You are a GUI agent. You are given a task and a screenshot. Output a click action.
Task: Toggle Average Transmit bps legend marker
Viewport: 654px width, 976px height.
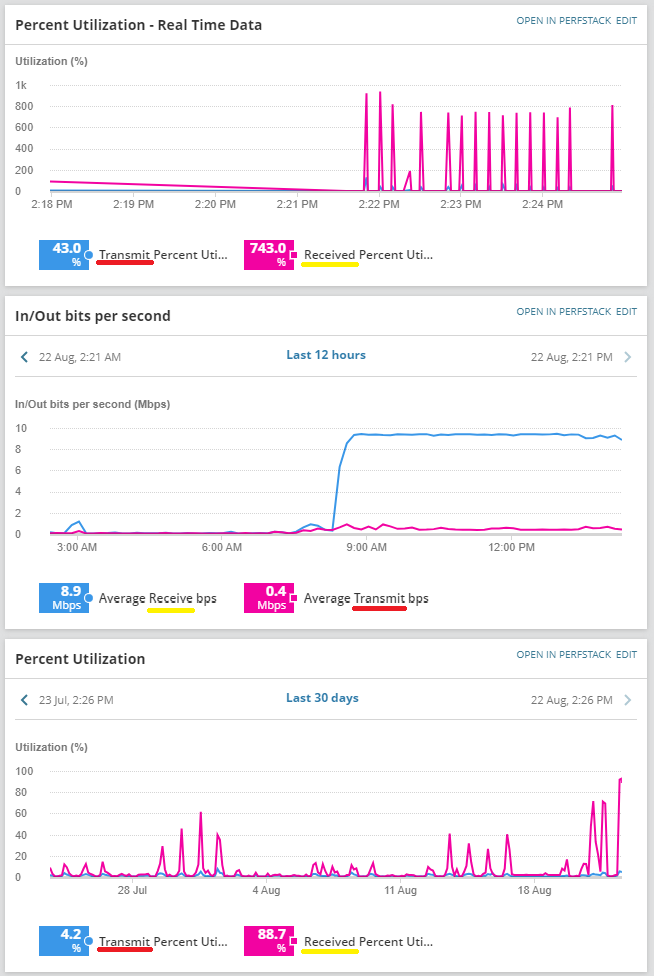pyautogui.click(x=294, y=598)
